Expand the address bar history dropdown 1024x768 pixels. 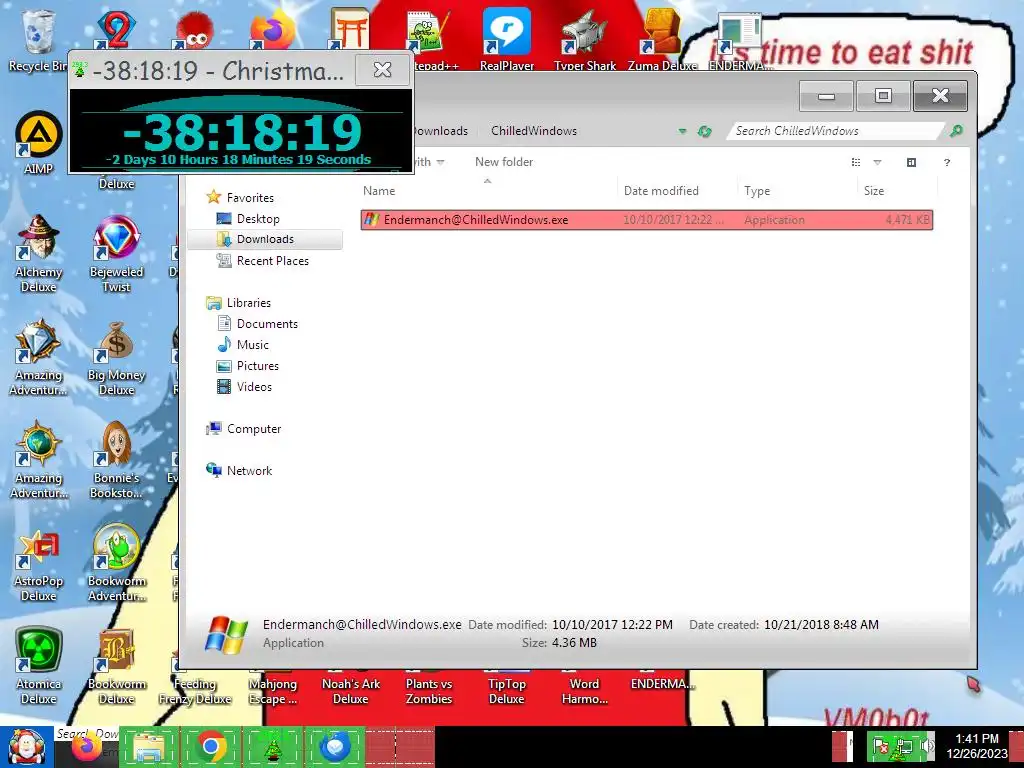click(682, 131)
